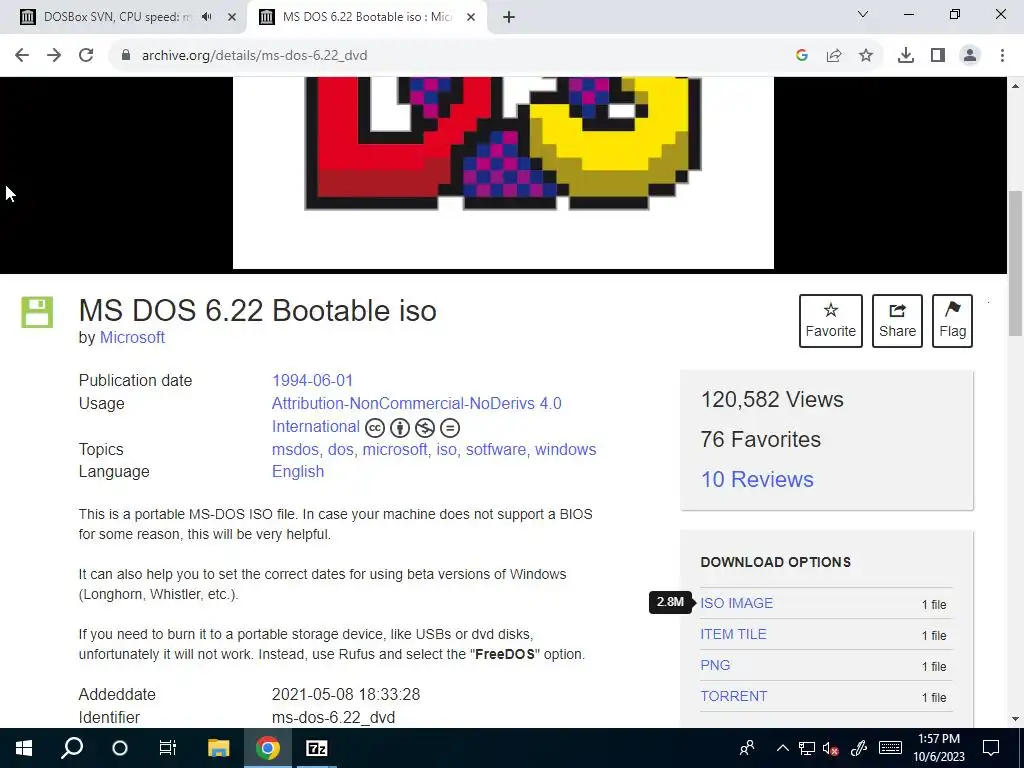
Task: Open People icon in system tray
Action: coord(746,748)
